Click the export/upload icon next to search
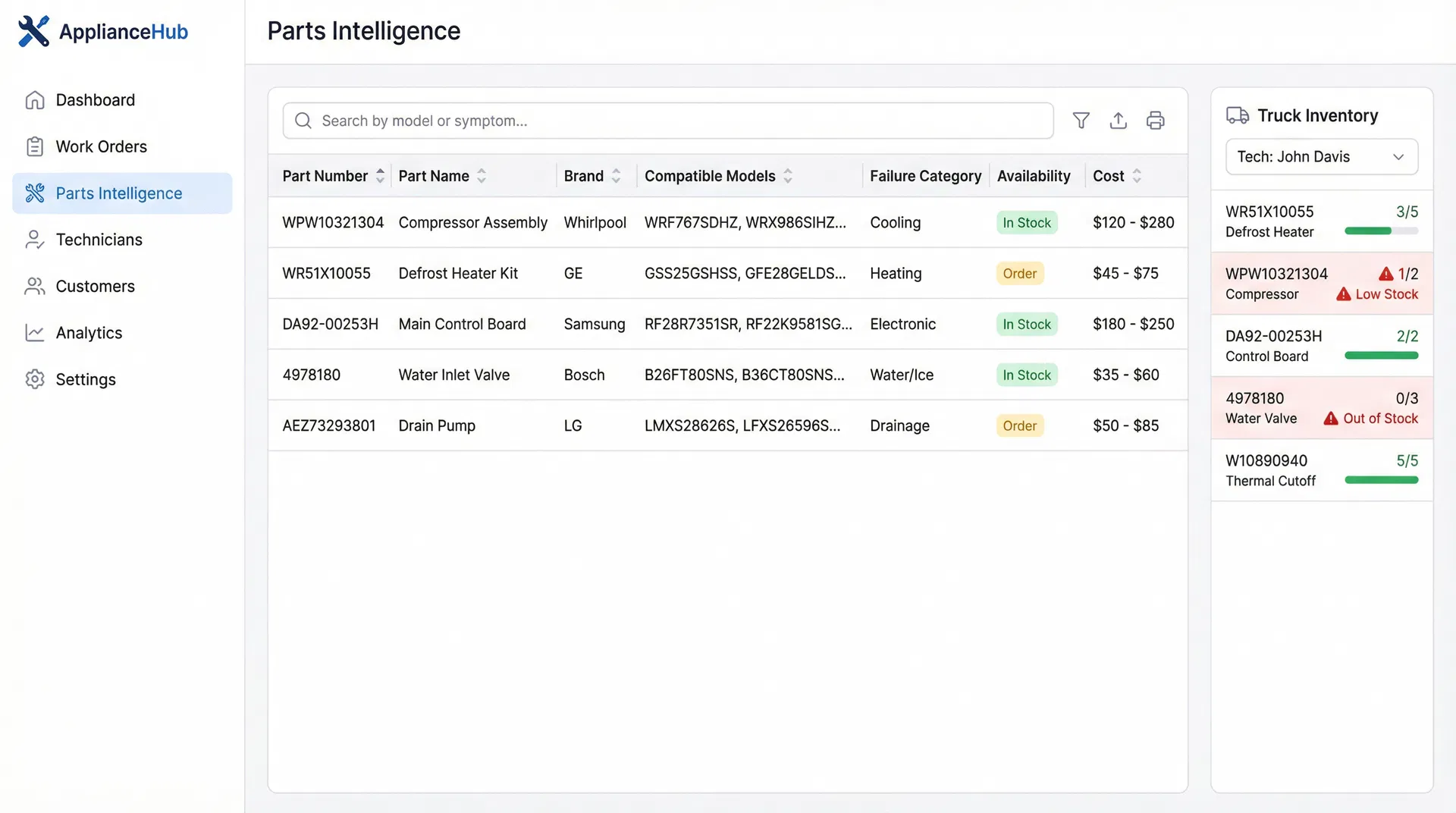 tap(1118, 120)
